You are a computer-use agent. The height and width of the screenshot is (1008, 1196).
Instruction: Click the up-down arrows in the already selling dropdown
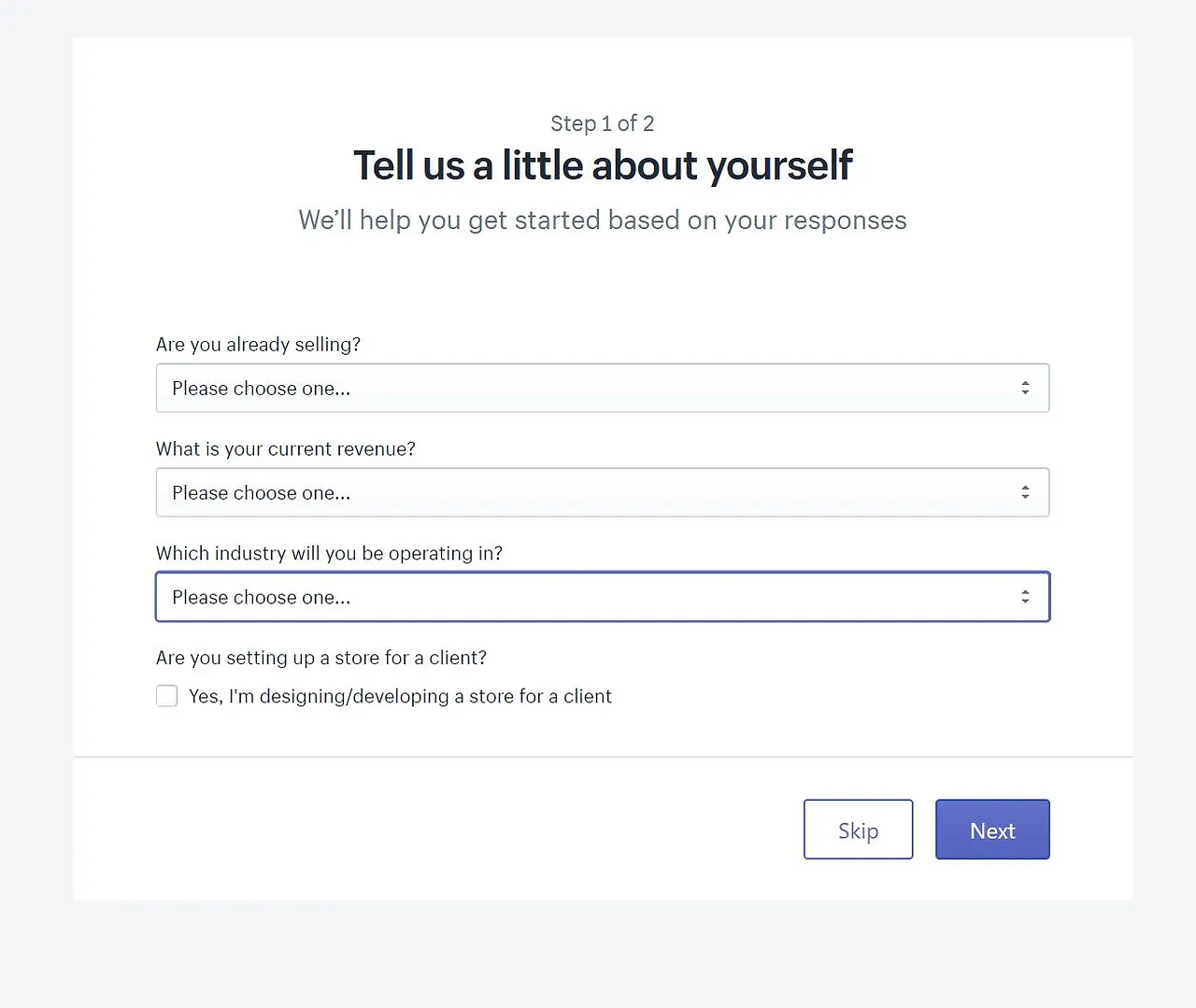click(x=1025, y=388)
